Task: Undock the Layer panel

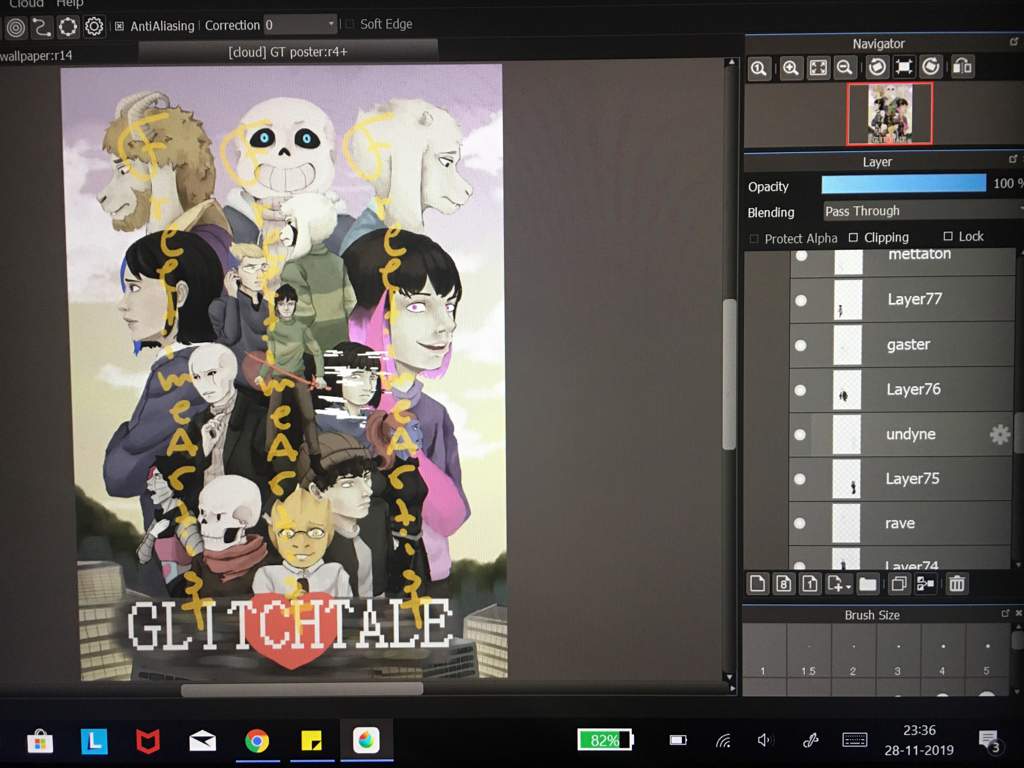Action: coord(1013,159)
